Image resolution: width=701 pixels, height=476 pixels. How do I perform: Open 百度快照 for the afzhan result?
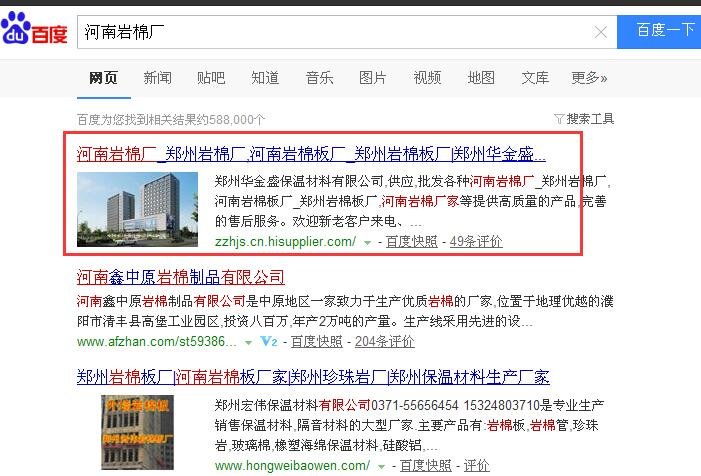pos(317,342)
